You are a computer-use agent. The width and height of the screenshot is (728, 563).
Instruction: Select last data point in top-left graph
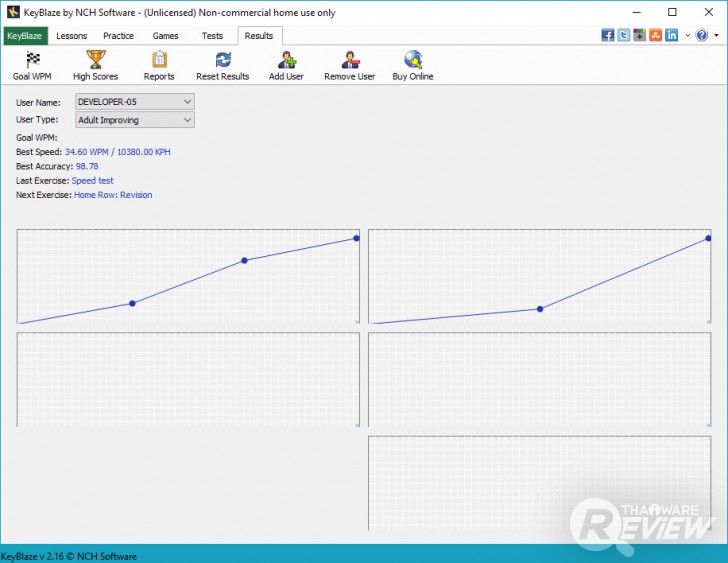pos(356,238)
